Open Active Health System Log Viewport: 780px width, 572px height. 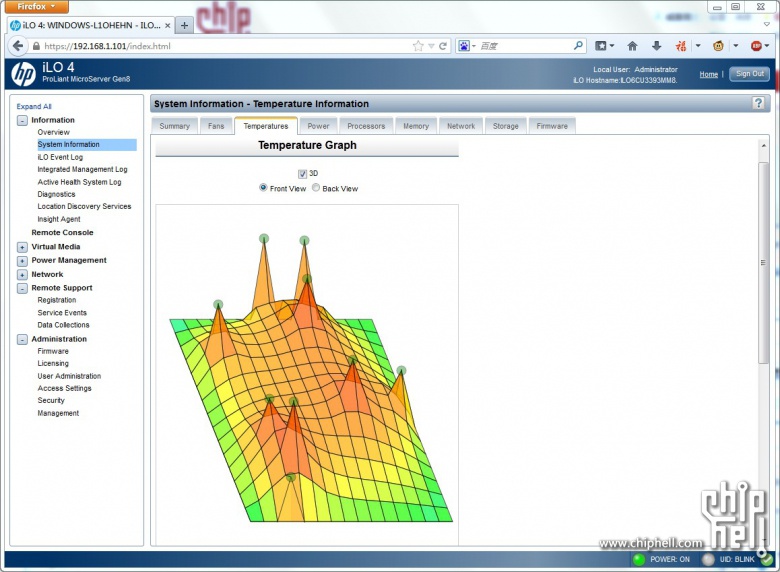tap(80, 182)
